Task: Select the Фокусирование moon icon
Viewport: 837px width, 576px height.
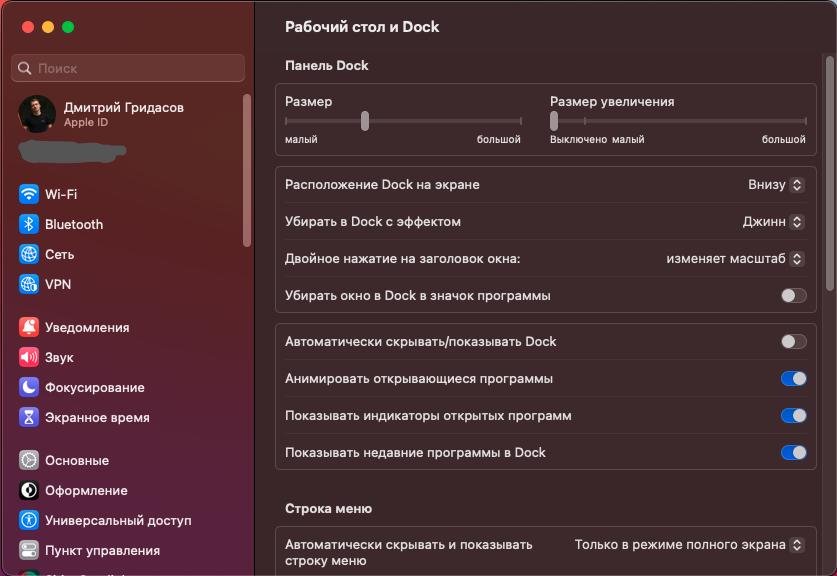Action: point(29,387)
